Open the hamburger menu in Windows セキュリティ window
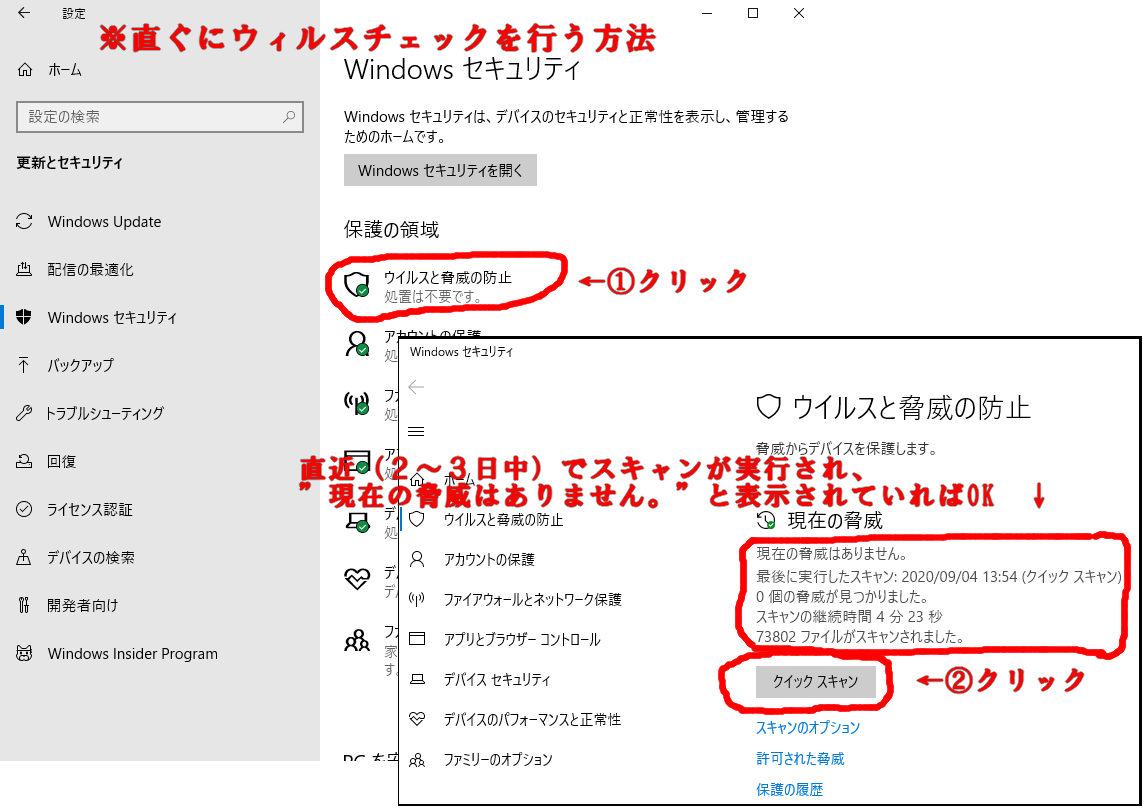This screenshot has height=809, width=1144. 417,432
